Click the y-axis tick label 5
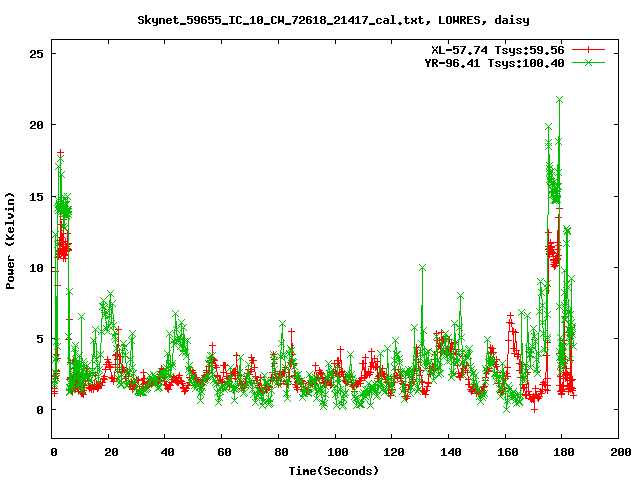This screenshot has height=480, width=640. 40,339
